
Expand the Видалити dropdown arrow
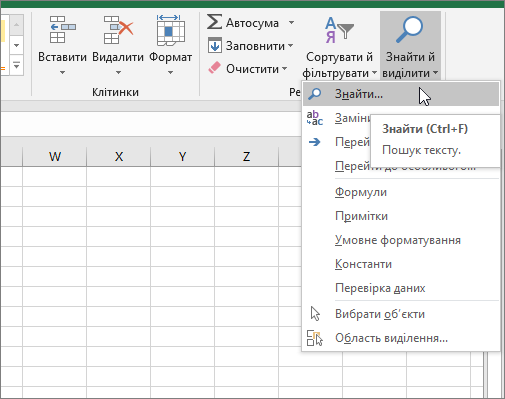coord(118,72)
